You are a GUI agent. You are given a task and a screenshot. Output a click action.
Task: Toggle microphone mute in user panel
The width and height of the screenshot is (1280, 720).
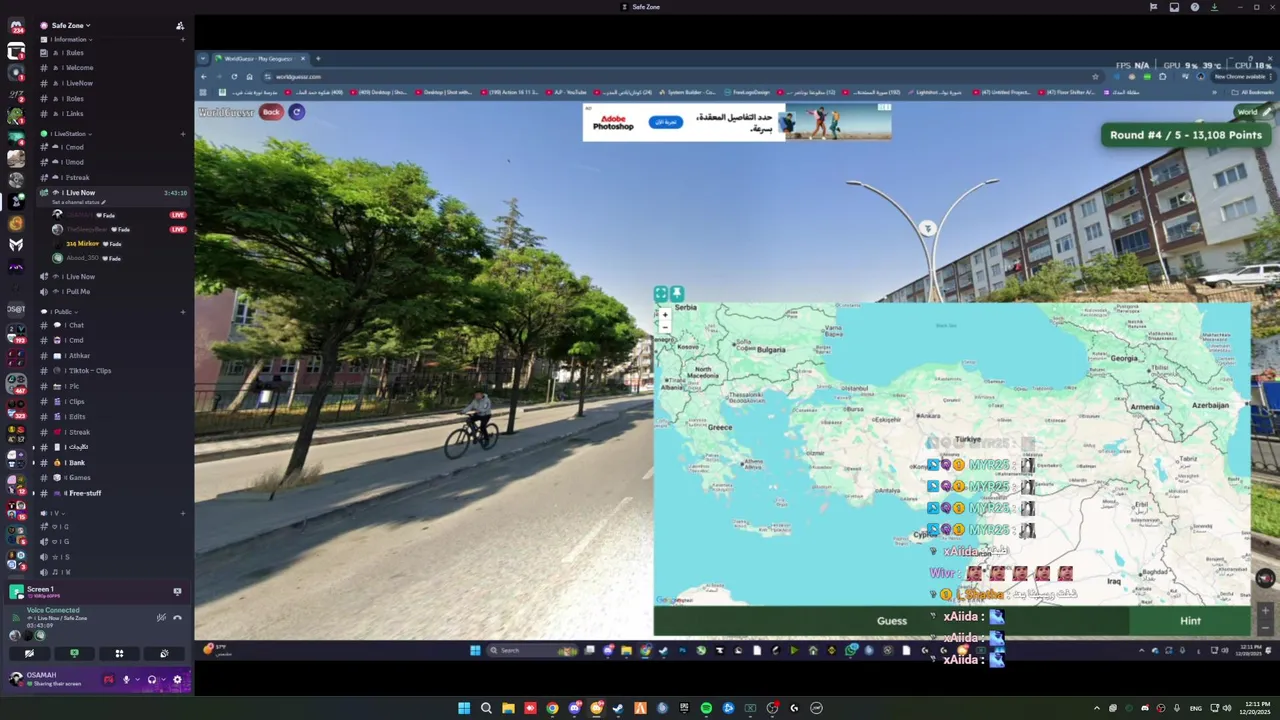(x=126, y=680)
